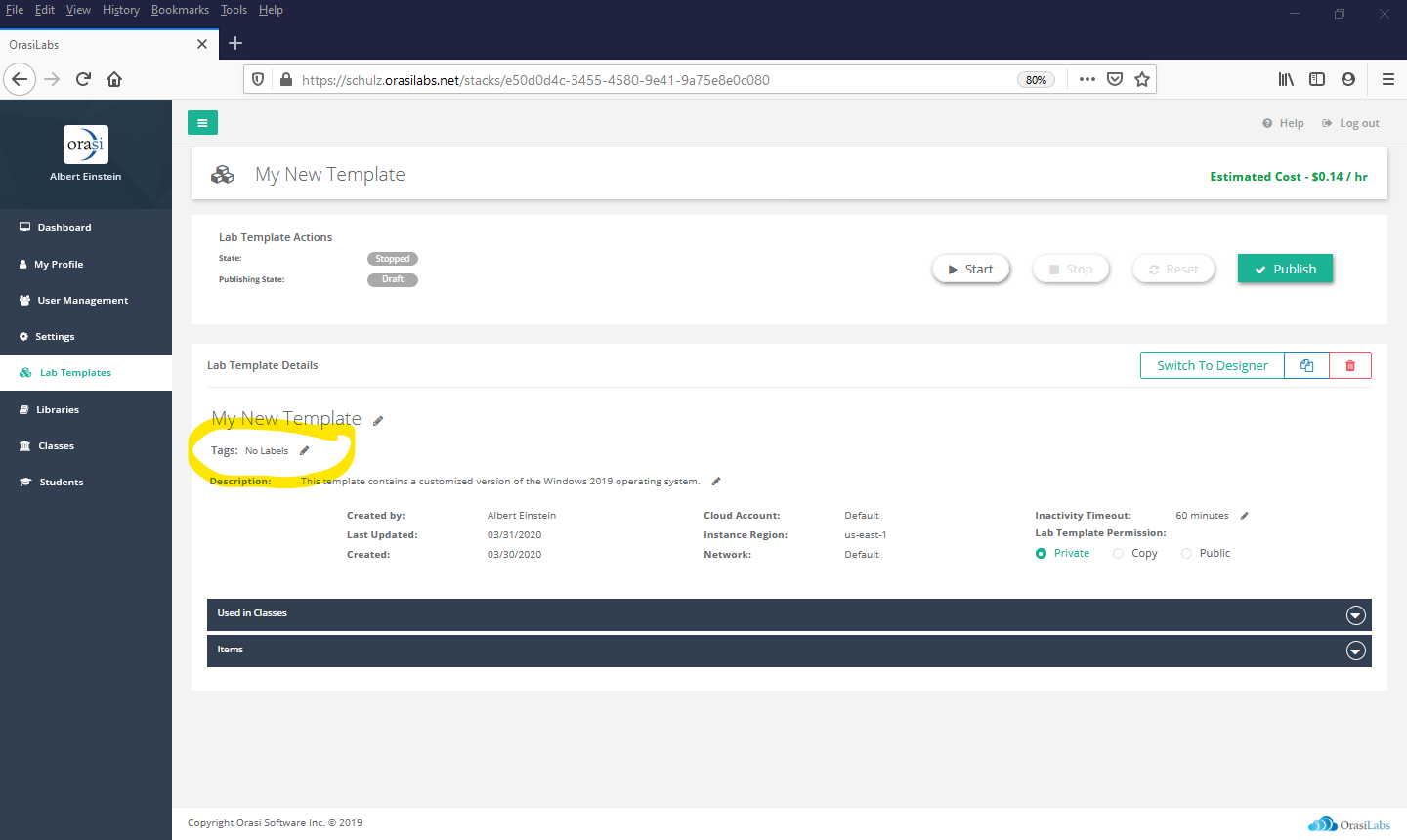Open page actions three-dot menu
Viewport: 1407px width, 840px height.
tap(1087, 79)
